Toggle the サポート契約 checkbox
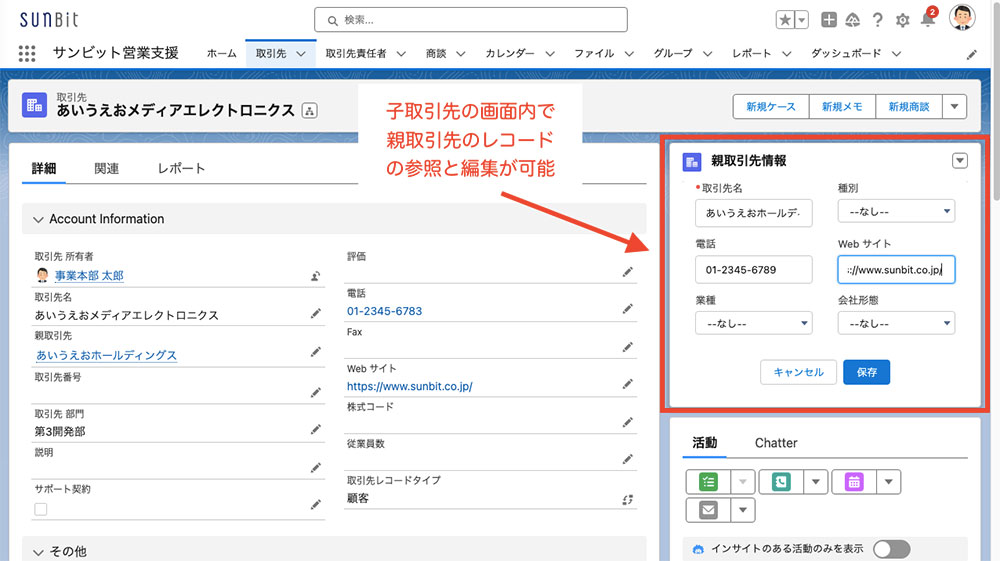The image size is (1000, 561). 41,509
